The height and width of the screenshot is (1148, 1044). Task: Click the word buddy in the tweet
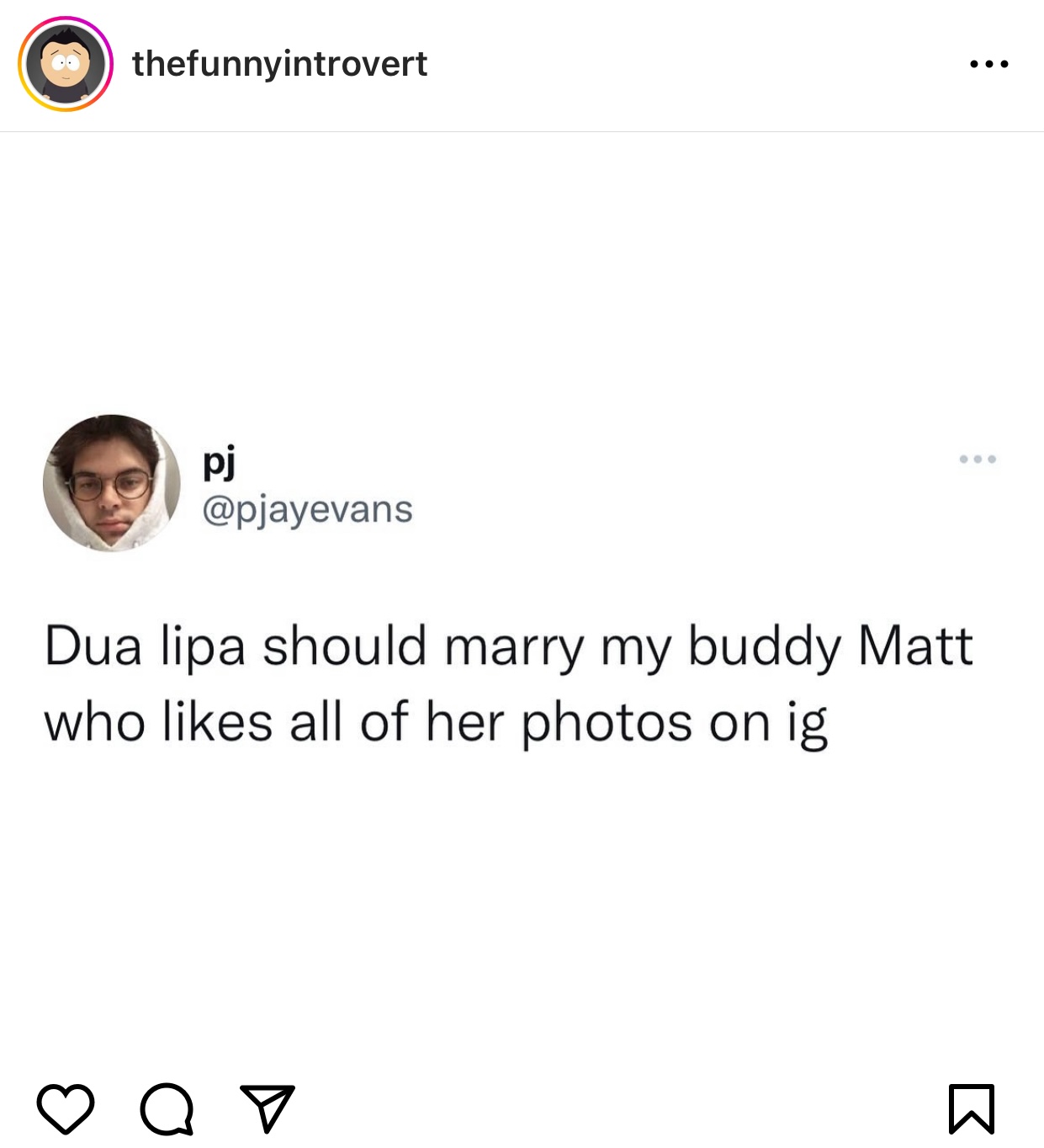(x=764, y=647)
